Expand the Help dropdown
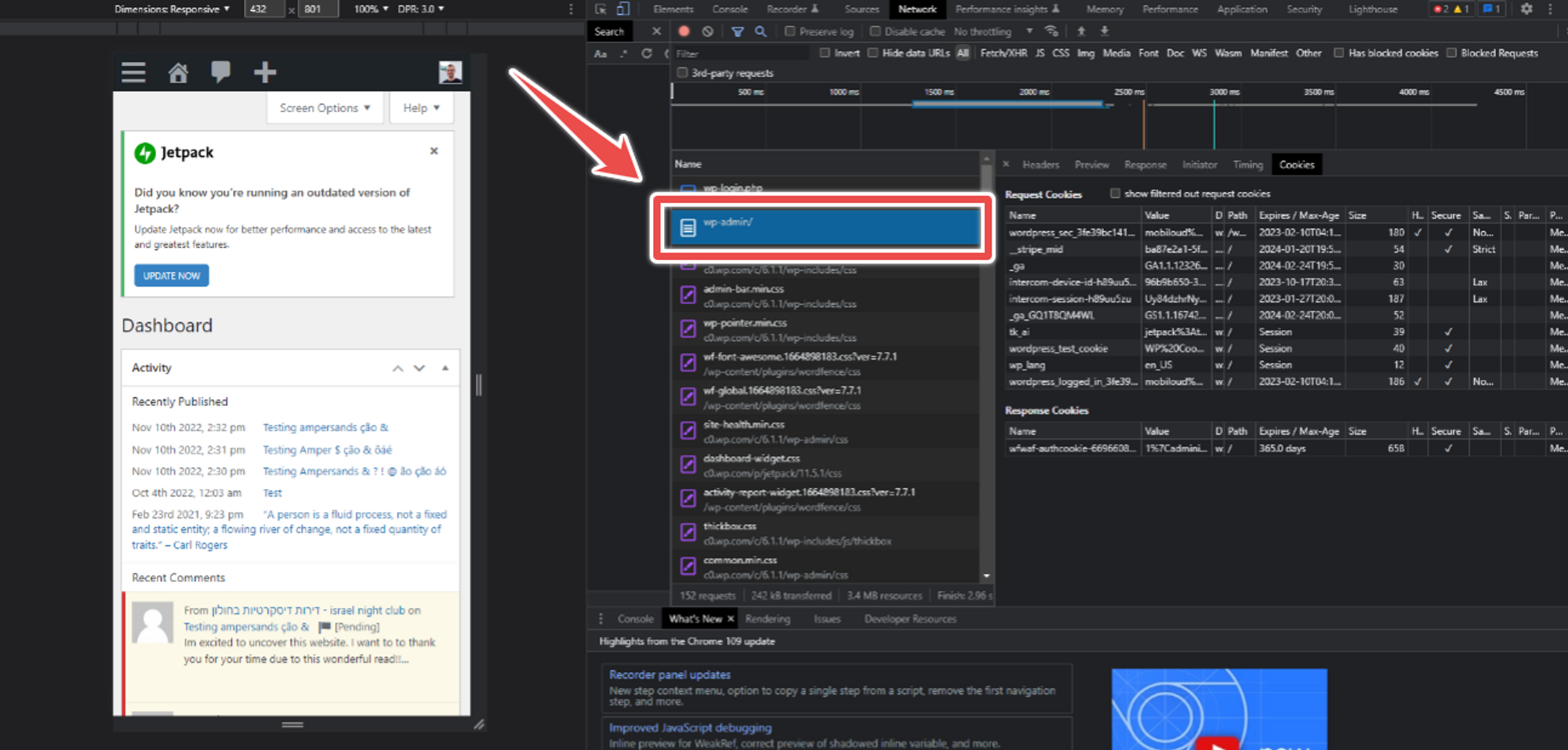1568x750 pixels. pyautogui.click(x=422, y=108)
